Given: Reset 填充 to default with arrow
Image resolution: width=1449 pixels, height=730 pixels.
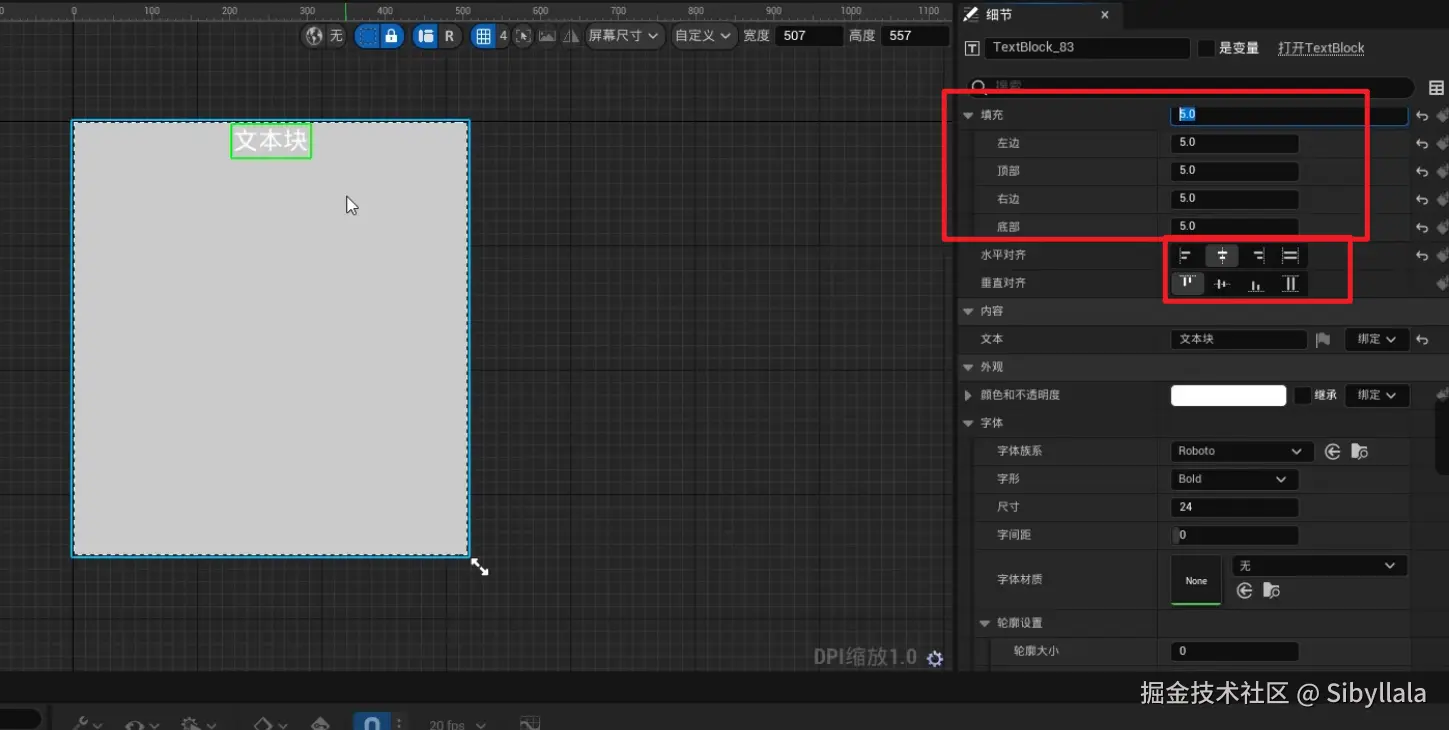Looking at the screenshot, I should click(1422, 116).
